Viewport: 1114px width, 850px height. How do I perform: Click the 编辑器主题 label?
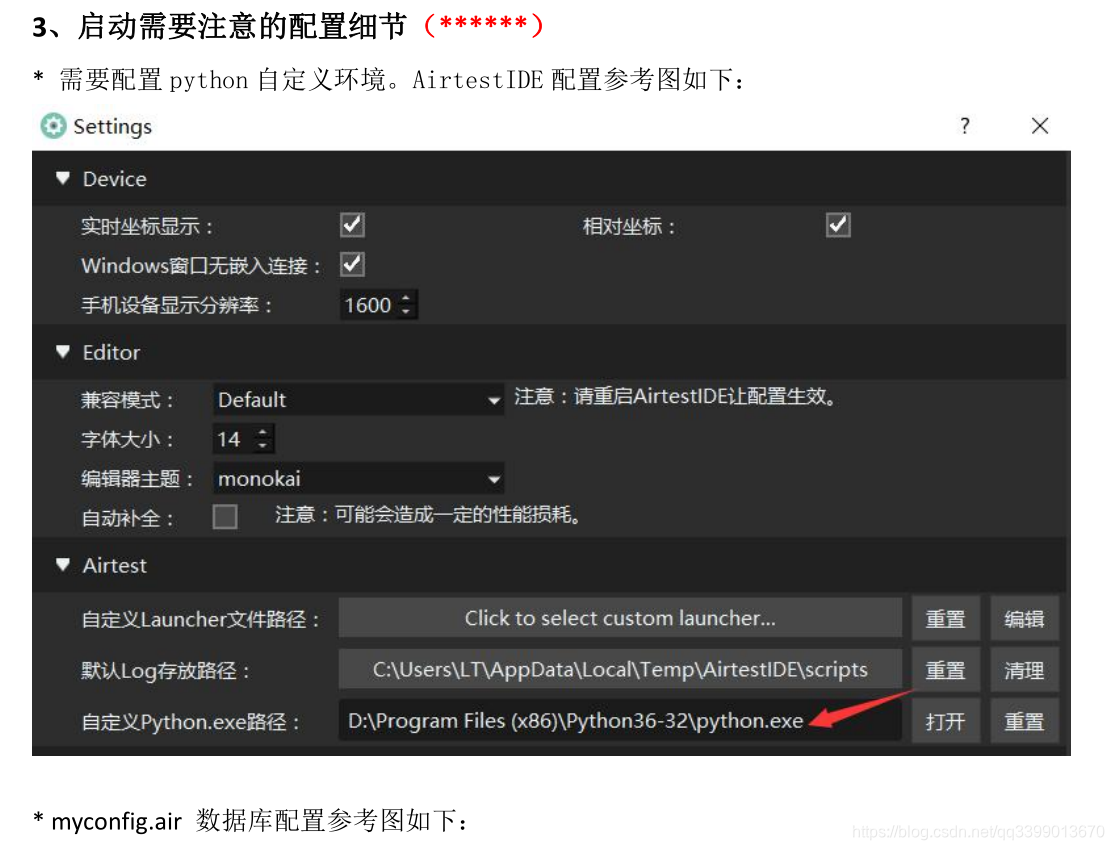pyautogui.click(x=137, y=479)
